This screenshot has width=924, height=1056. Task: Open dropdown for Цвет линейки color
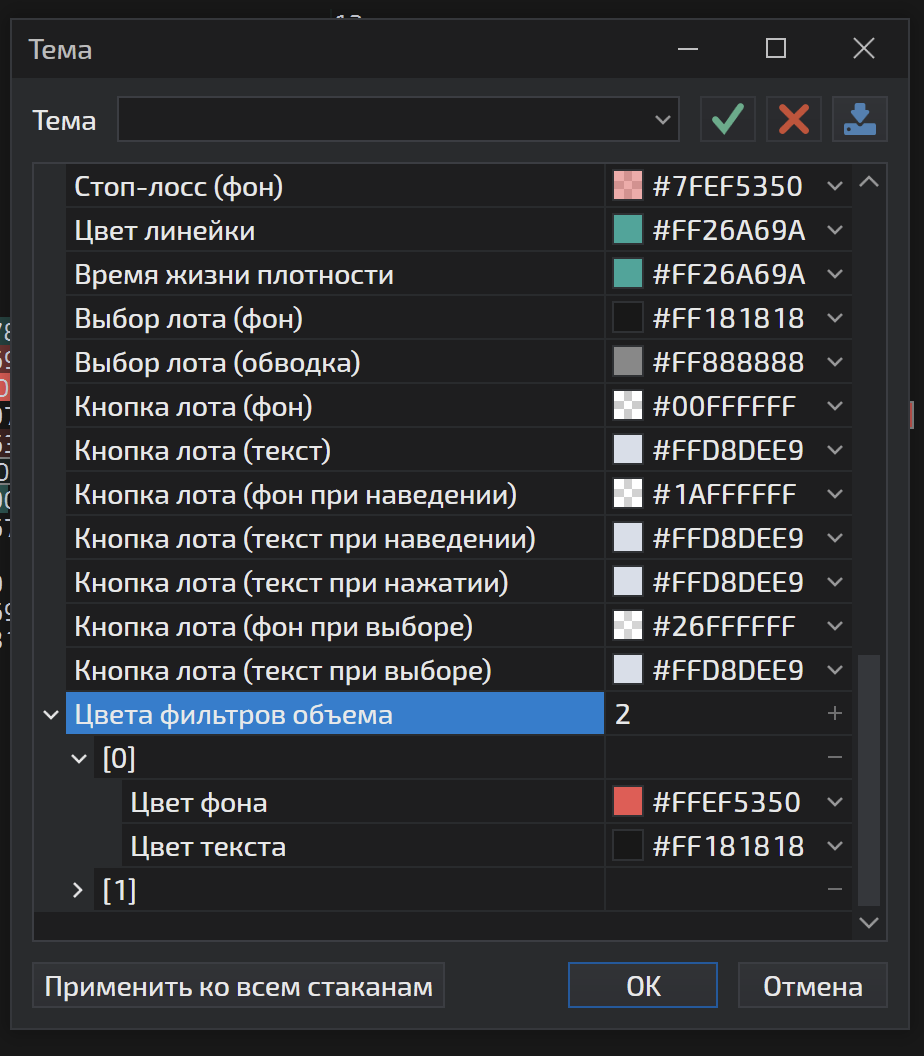[x=835, y=230]
